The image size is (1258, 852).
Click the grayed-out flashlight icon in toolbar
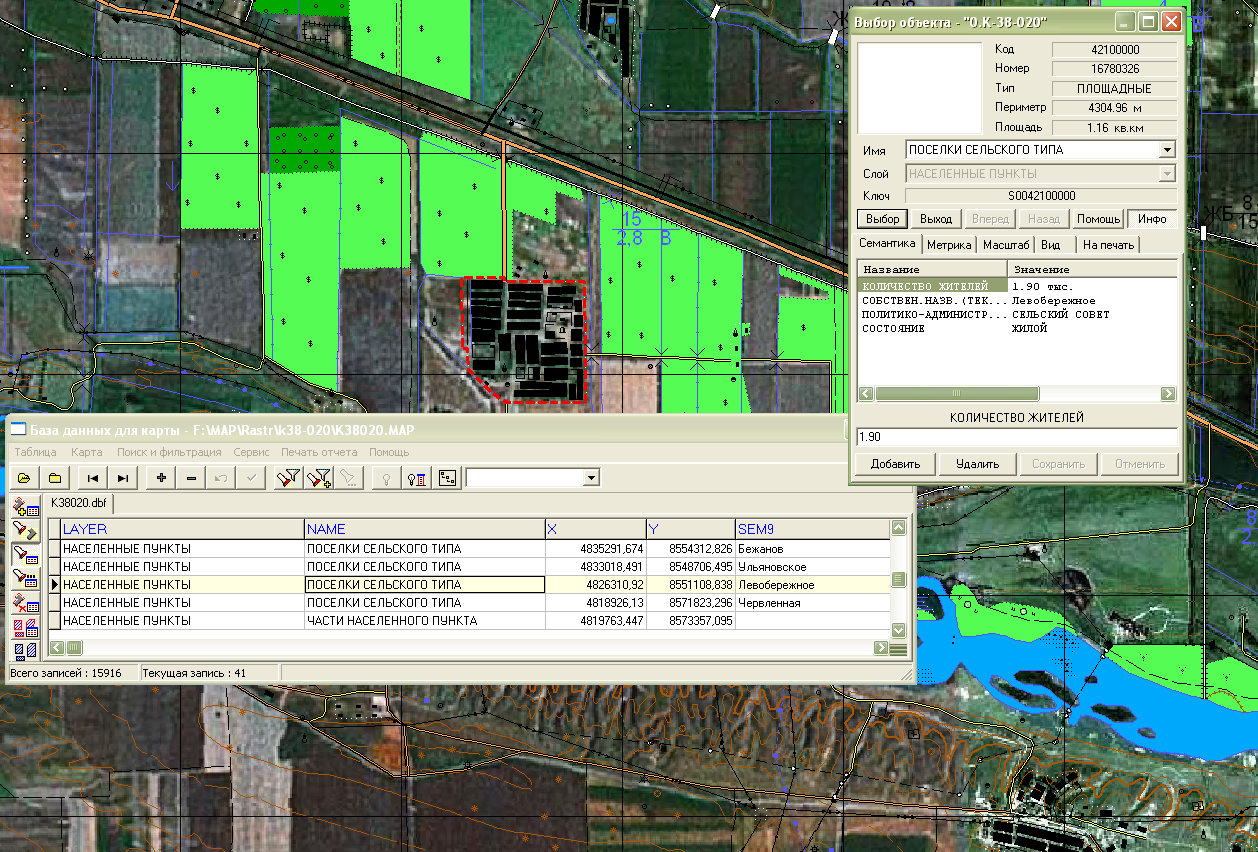(348, 478)
